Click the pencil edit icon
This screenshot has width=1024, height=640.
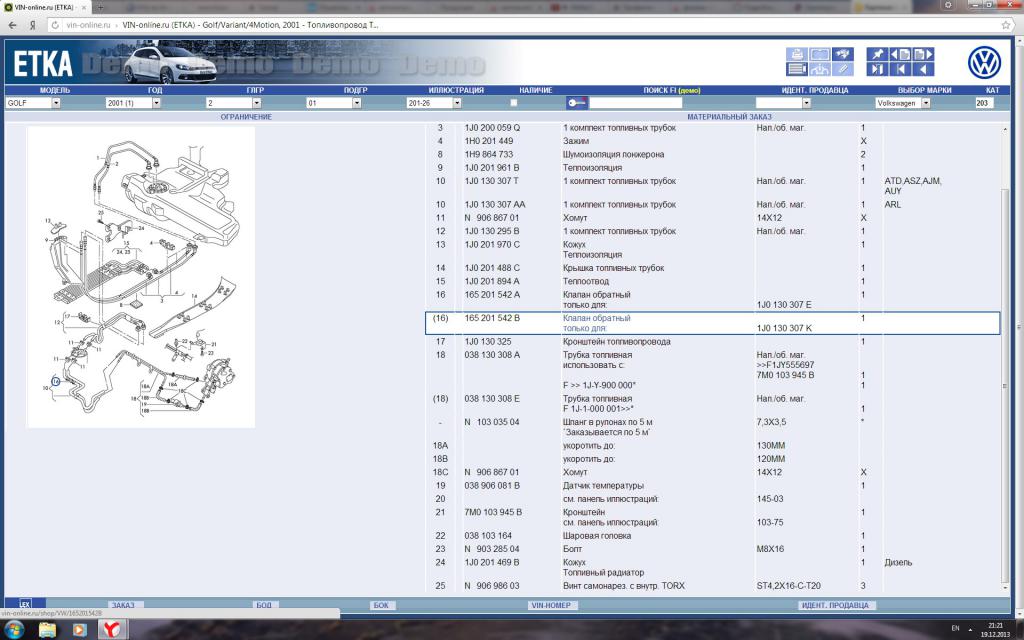pos(842,69)
